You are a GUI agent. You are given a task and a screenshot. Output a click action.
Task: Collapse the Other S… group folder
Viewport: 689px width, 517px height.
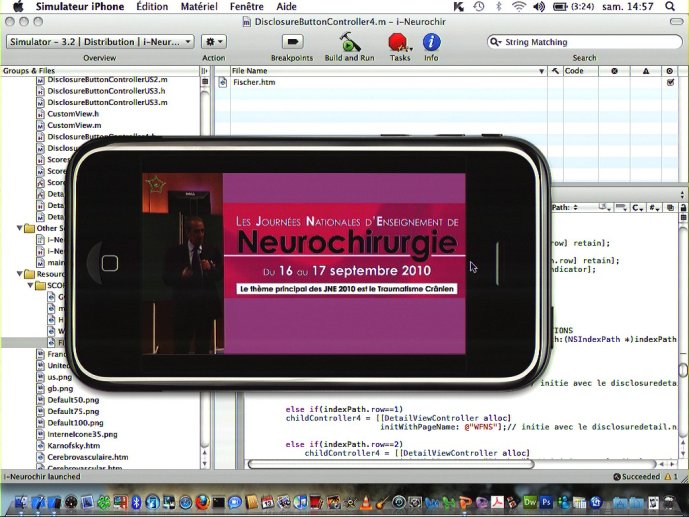[x=19, y=228]
